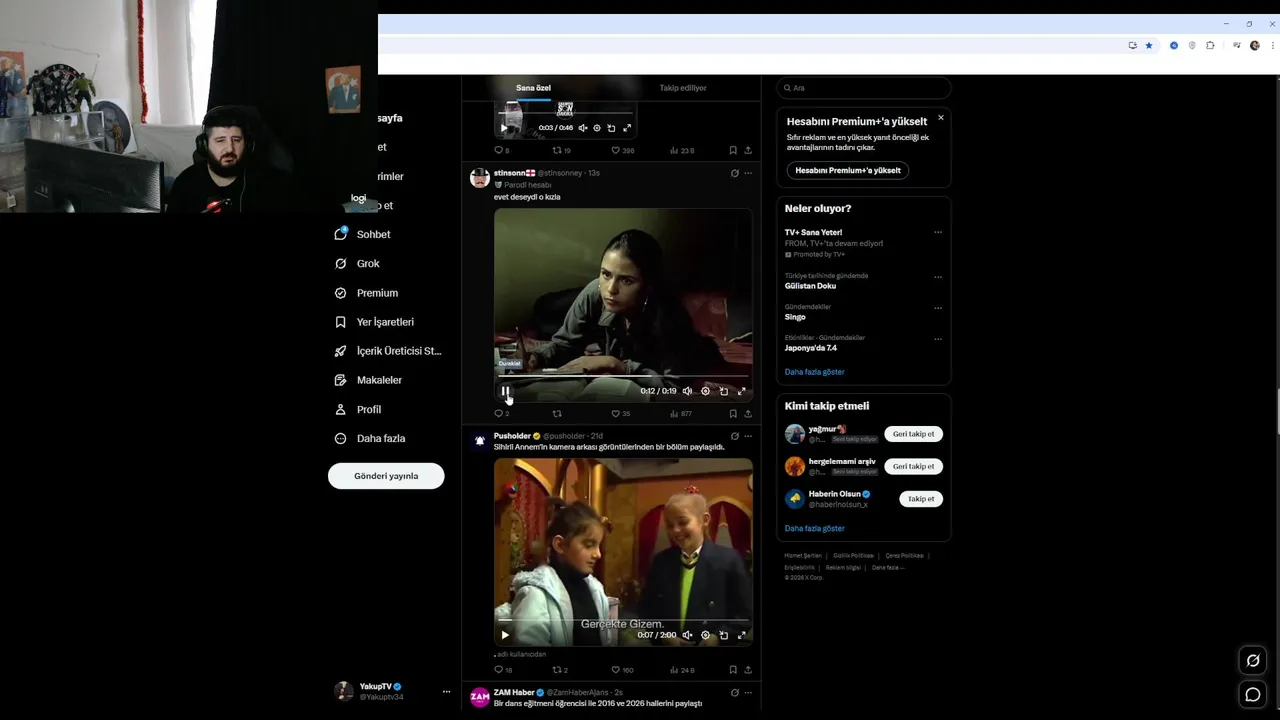
Task: Bookmark page with Chrome star icon
Action: coord(1149,45)
